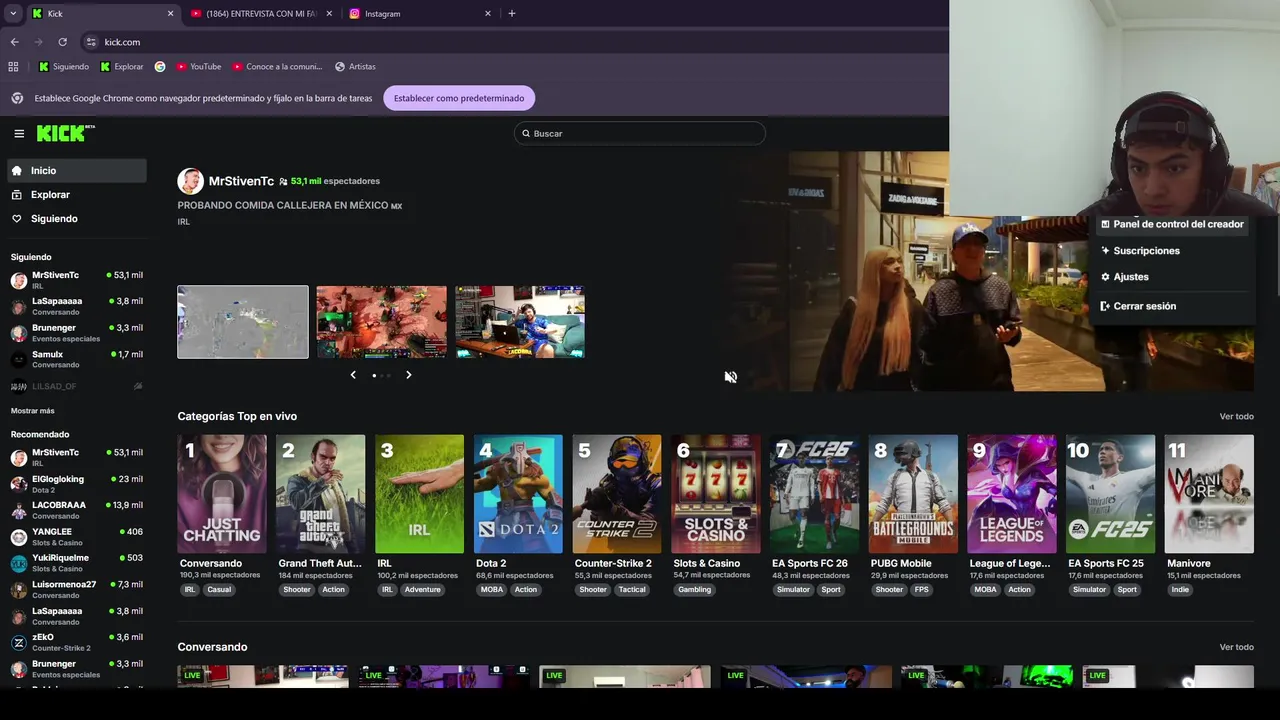Open Luisormeno27 recommended channel
1280x720 pixels.
[77, 589]
